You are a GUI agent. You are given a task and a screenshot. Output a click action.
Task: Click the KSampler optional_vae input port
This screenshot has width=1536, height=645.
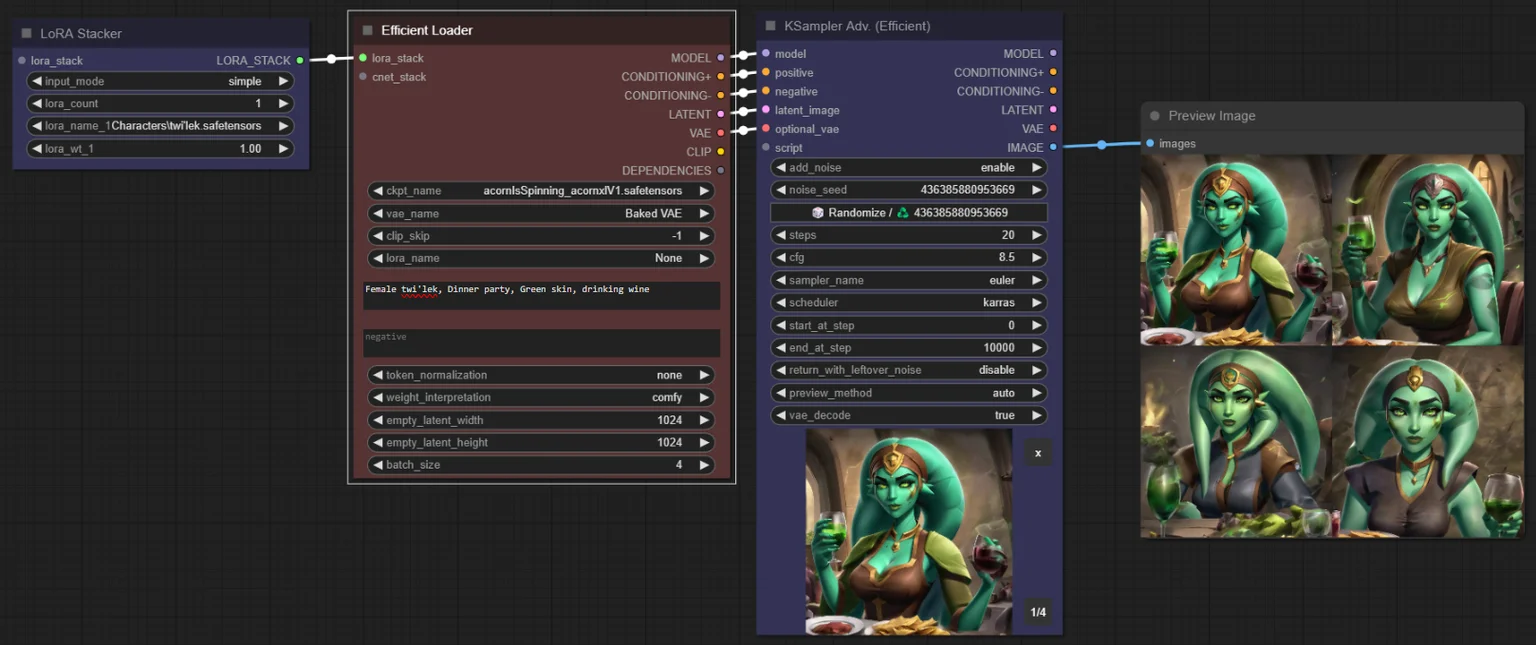click(766, 128)
